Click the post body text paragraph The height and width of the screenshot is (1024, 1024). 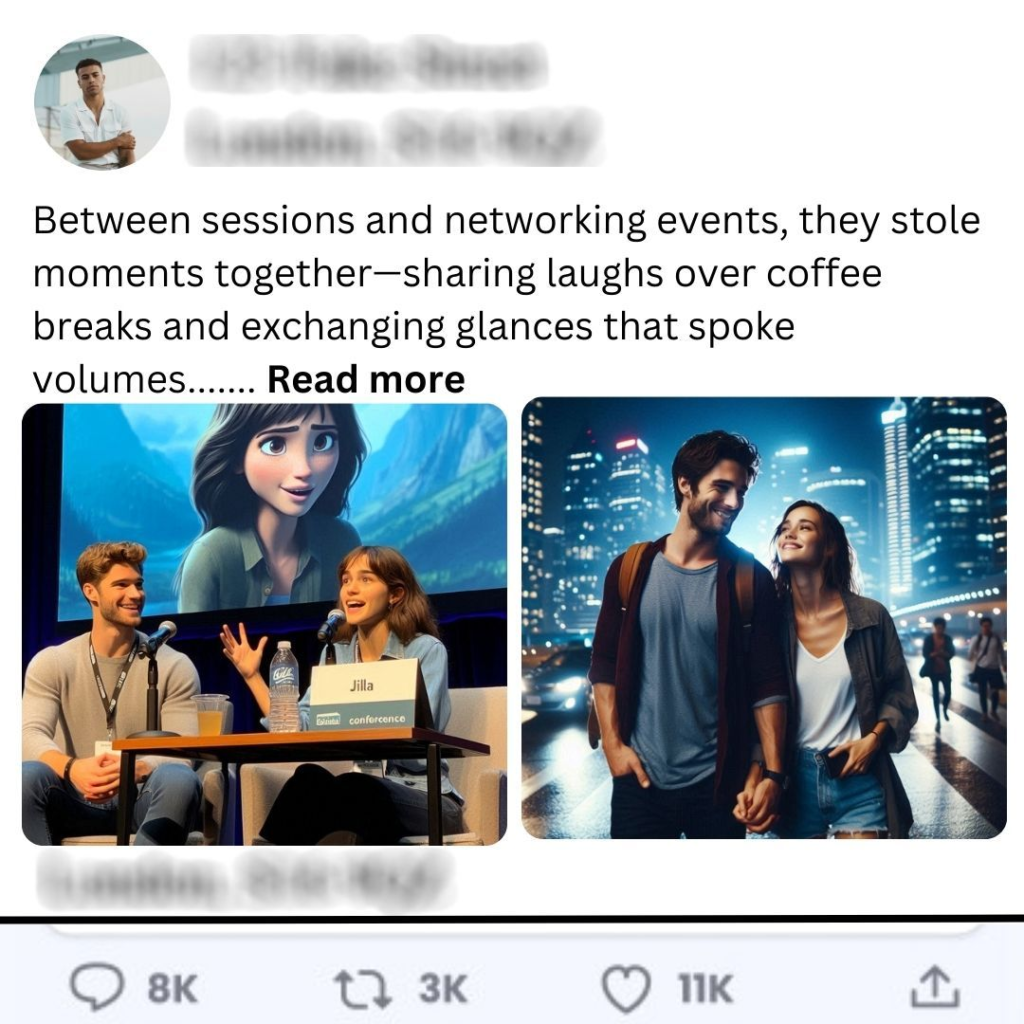[506, 300]
